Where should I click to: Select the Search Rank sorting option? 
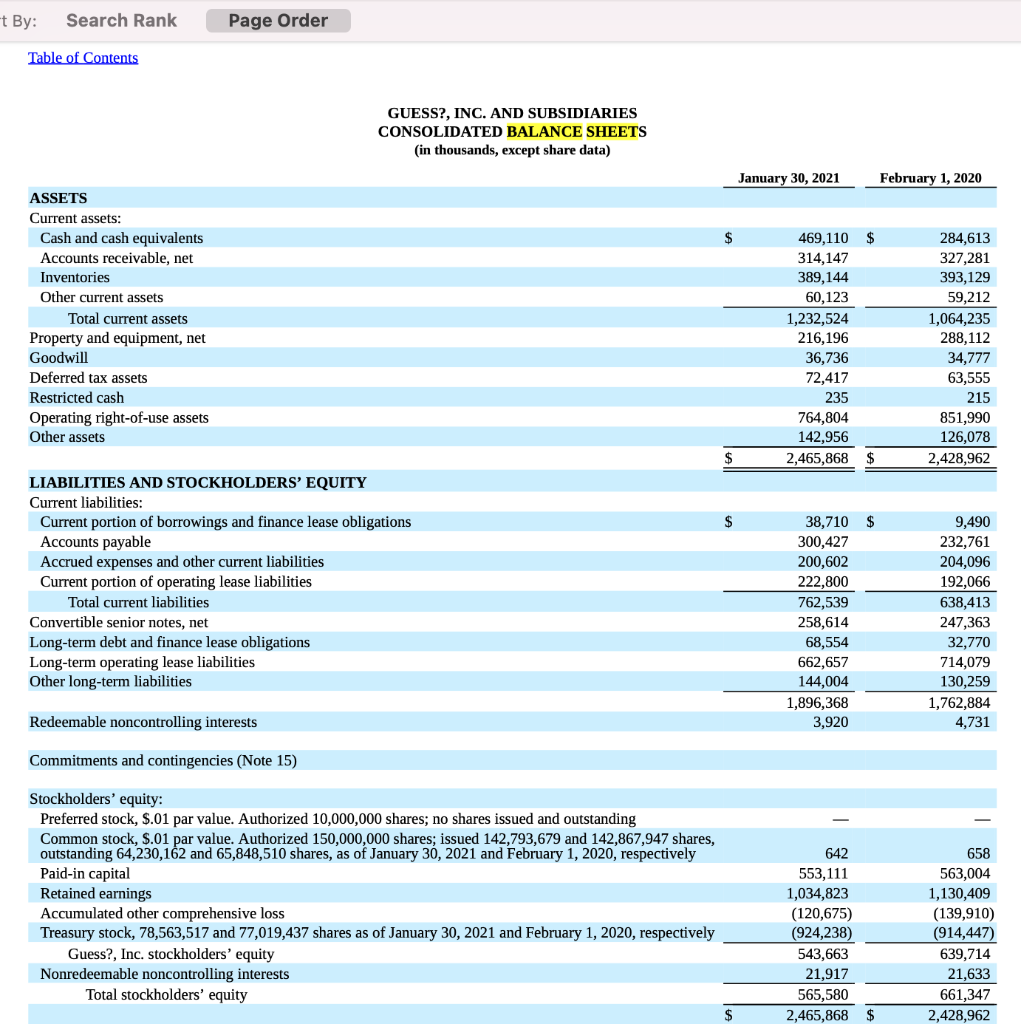point(121,20)
